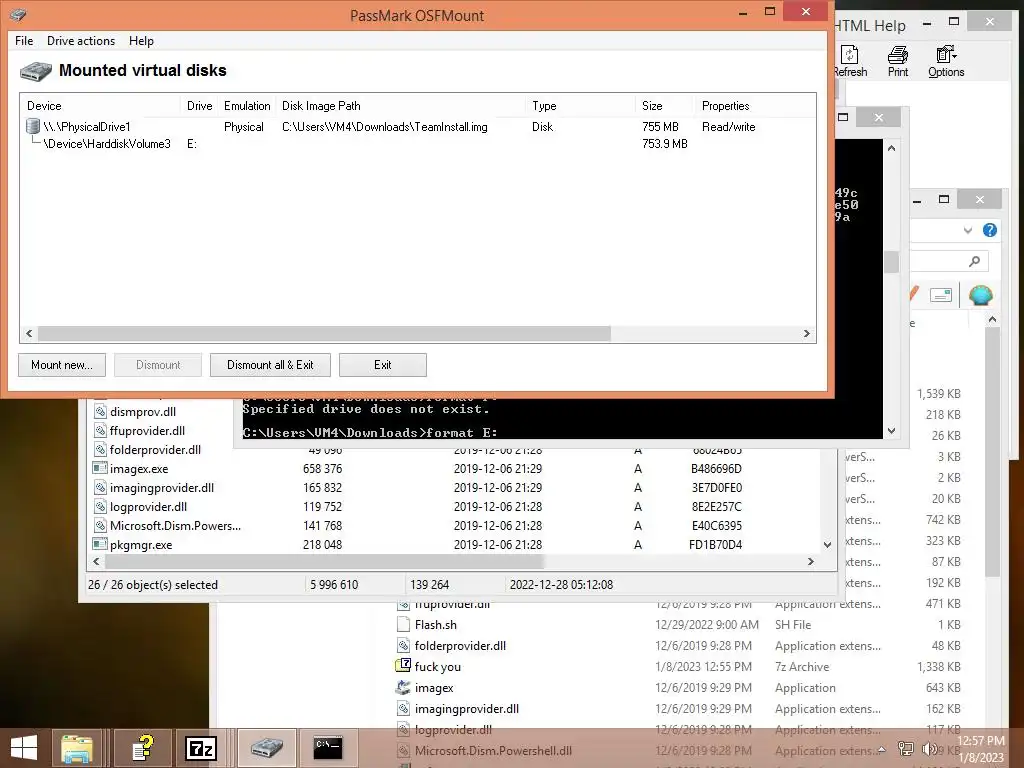The image size is (1024, 768).
Task: Switch to the Command Prompt taskbar button
Action: [328, 748]
